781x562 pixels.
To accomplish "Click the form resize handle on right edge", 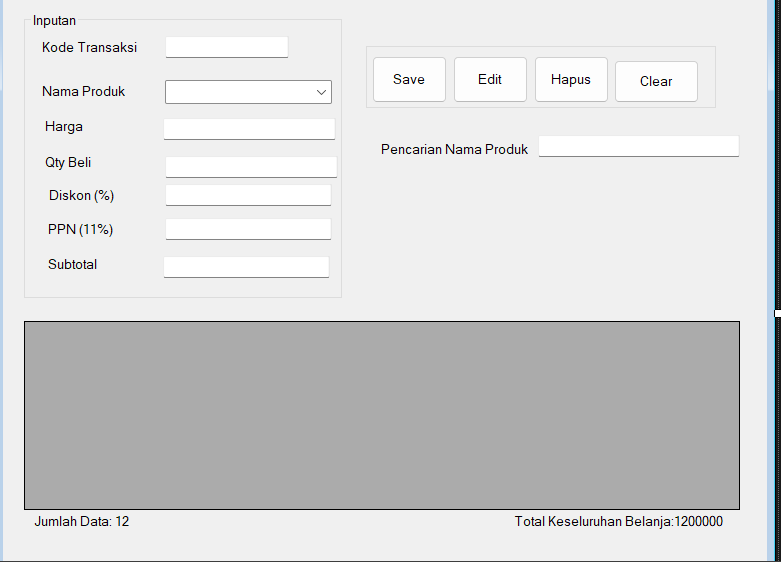I will pyautogui.click(x=777, y=313).
